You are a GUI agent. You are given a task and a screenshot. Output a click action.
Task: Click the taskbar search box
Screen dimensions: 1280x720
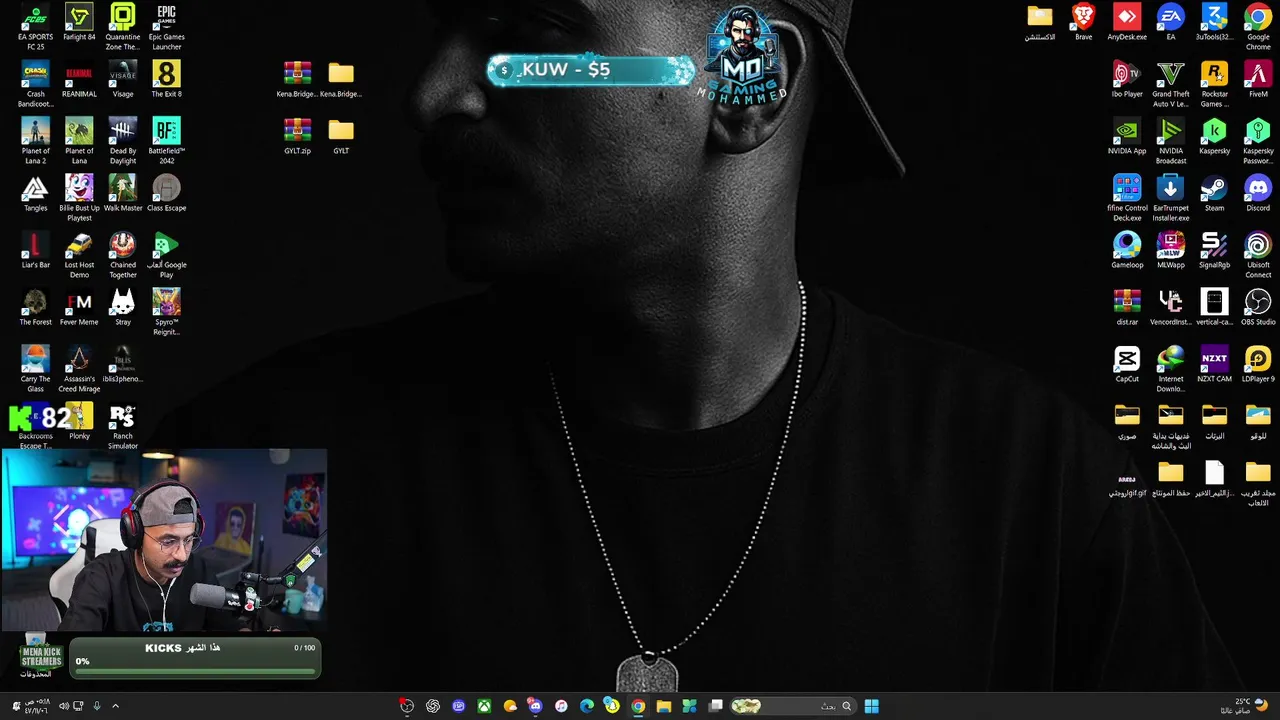click(x=793, y=706)
